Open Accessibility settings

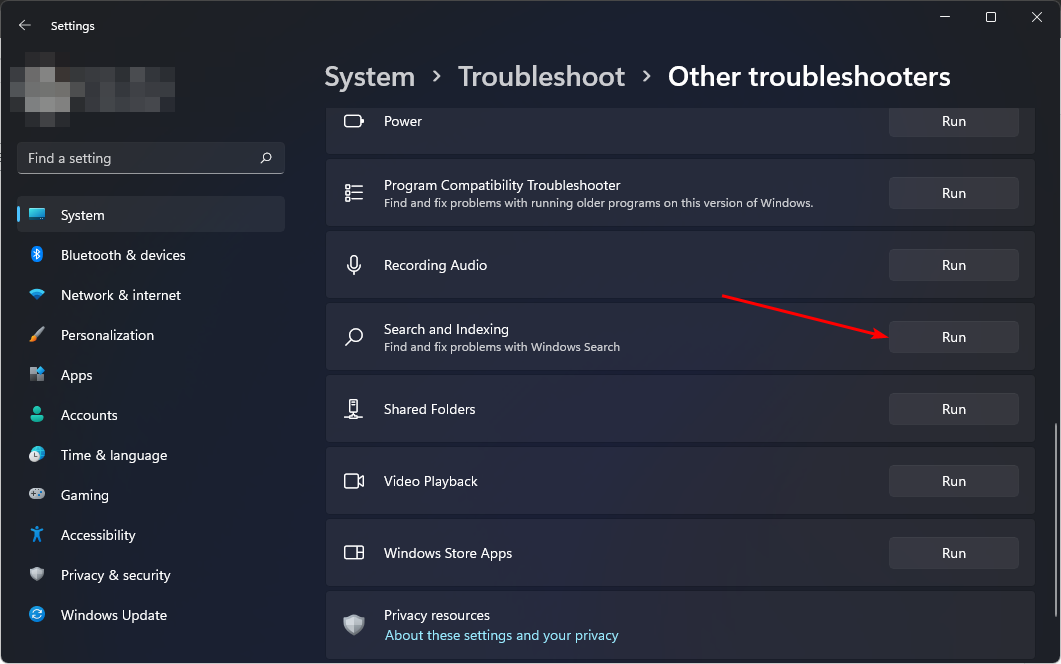(x=151, y=534)
